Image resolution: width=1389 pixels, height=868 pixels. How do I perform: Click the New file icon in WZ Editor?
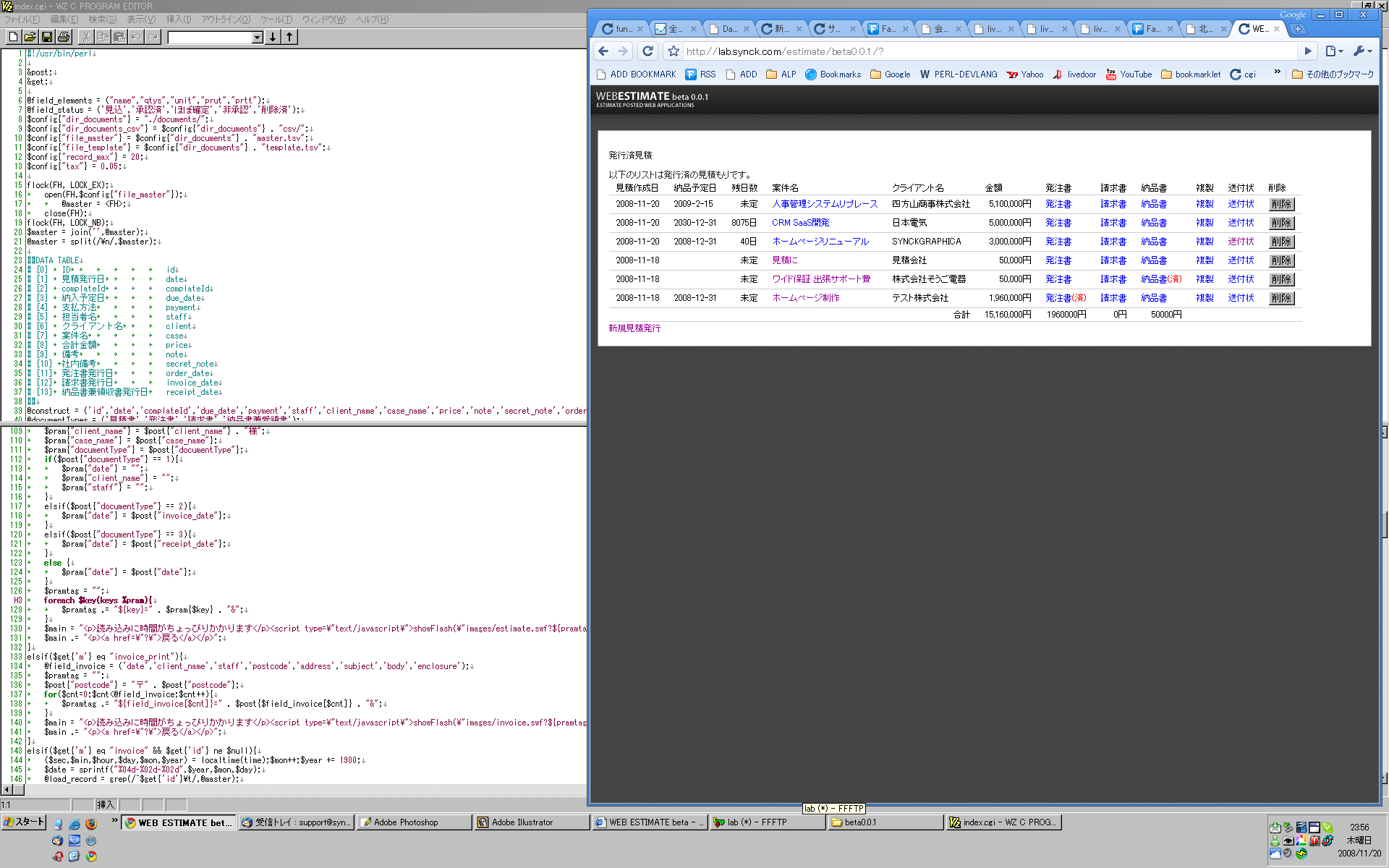tap(12, 37)
